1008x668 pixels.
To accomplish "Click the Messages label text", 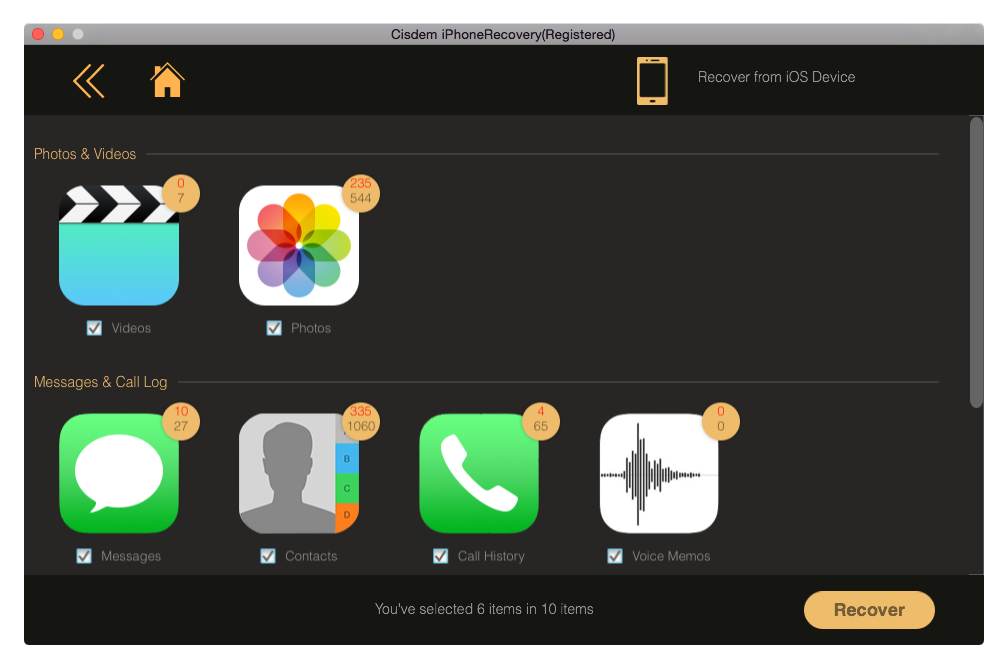I will click(130, 556).
